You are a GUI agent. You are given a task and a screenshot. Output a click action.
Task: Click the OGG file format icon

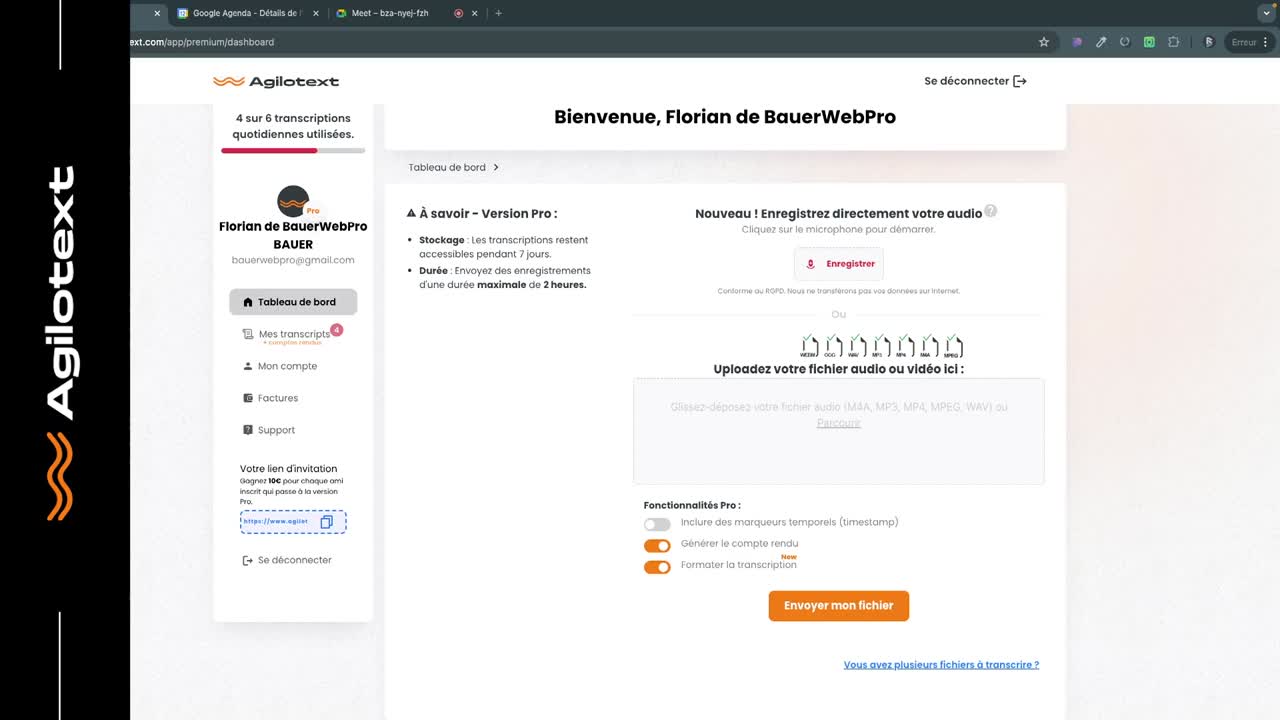coord(832,346)
